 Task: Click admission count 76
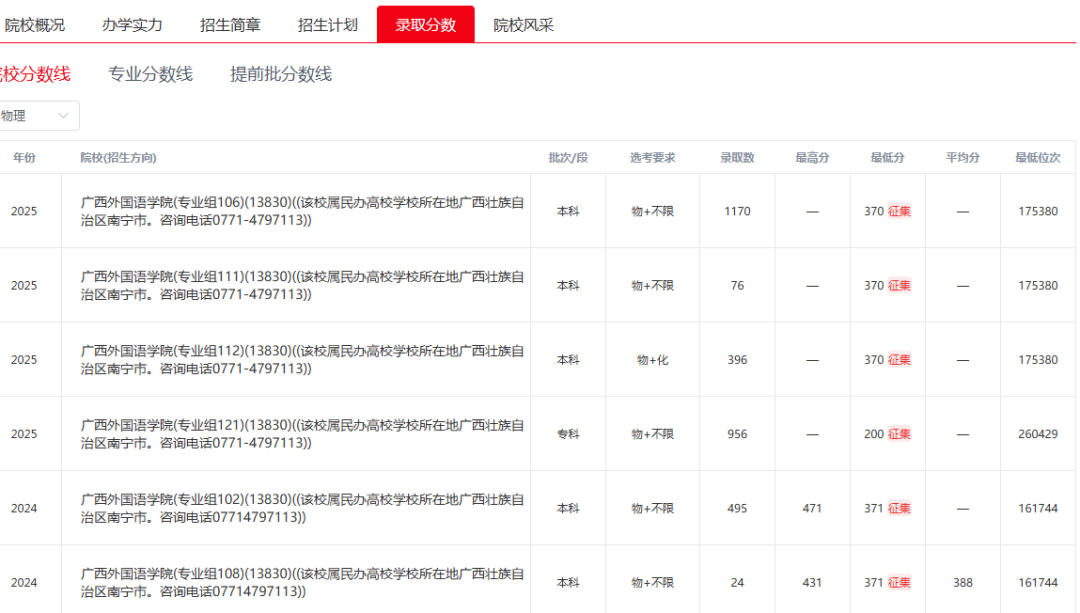pyautogui.click(x=737, y=286)
